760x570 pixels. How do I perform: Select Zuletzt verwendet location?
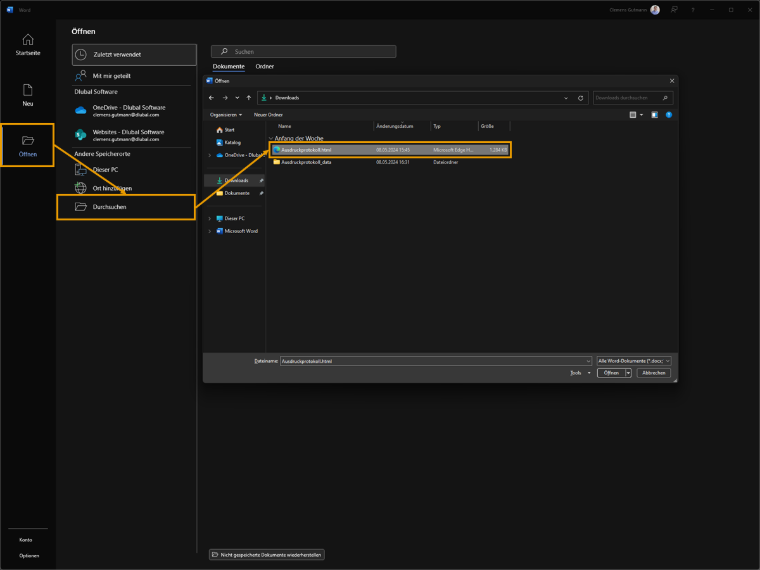click(x=134, y=55)
